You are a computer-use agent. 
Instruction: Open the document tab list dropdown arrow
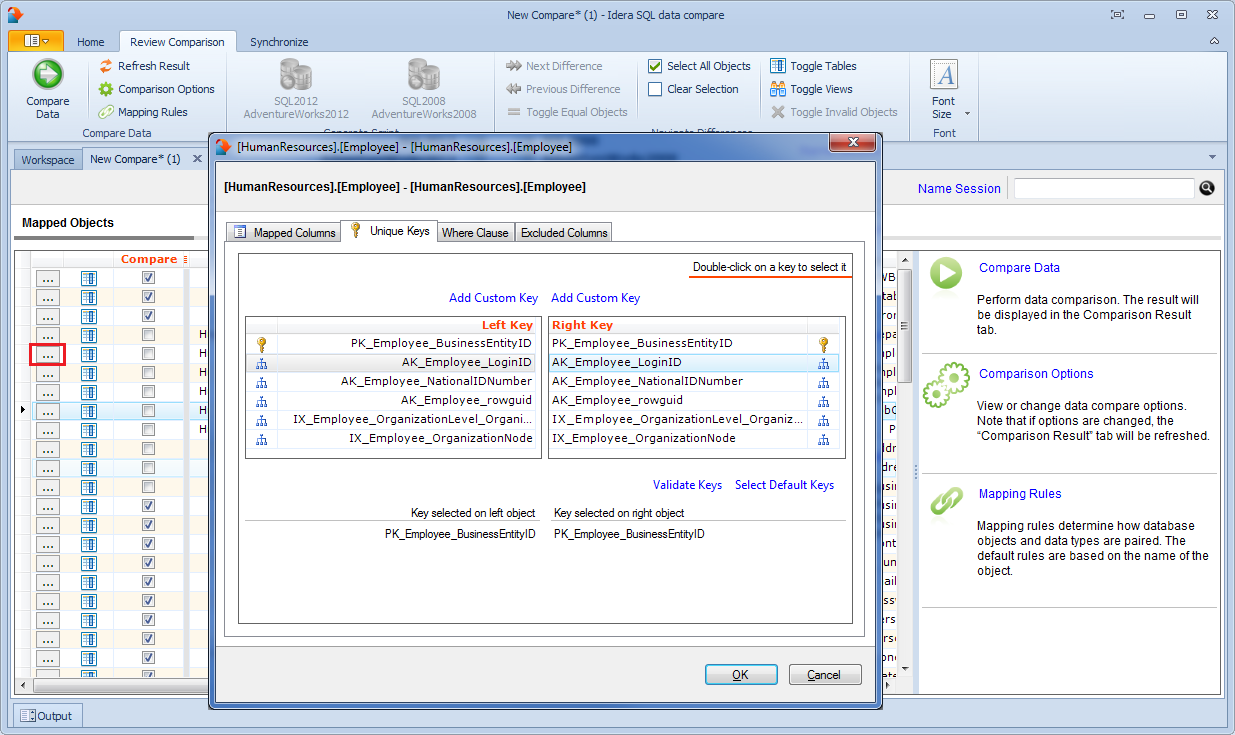pos(1212,158)
